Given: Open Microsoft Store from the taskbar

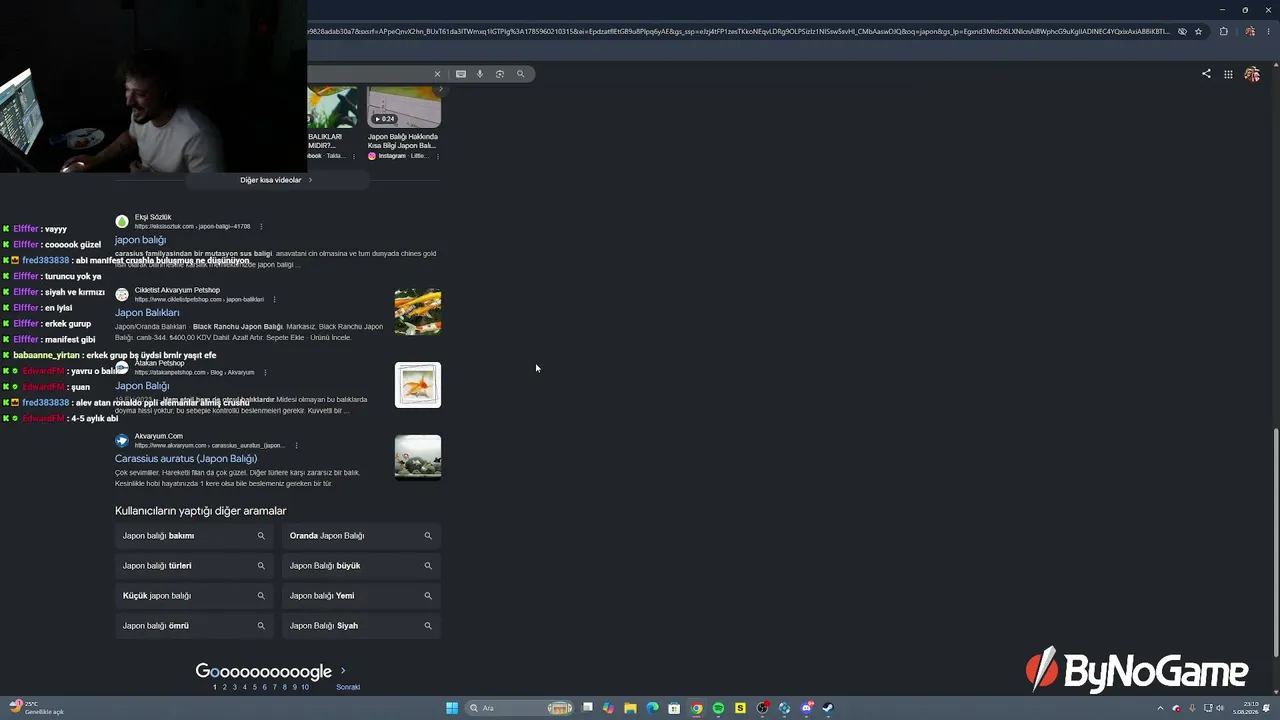Looking at the screenshot, I should click(x=674, y=708).
